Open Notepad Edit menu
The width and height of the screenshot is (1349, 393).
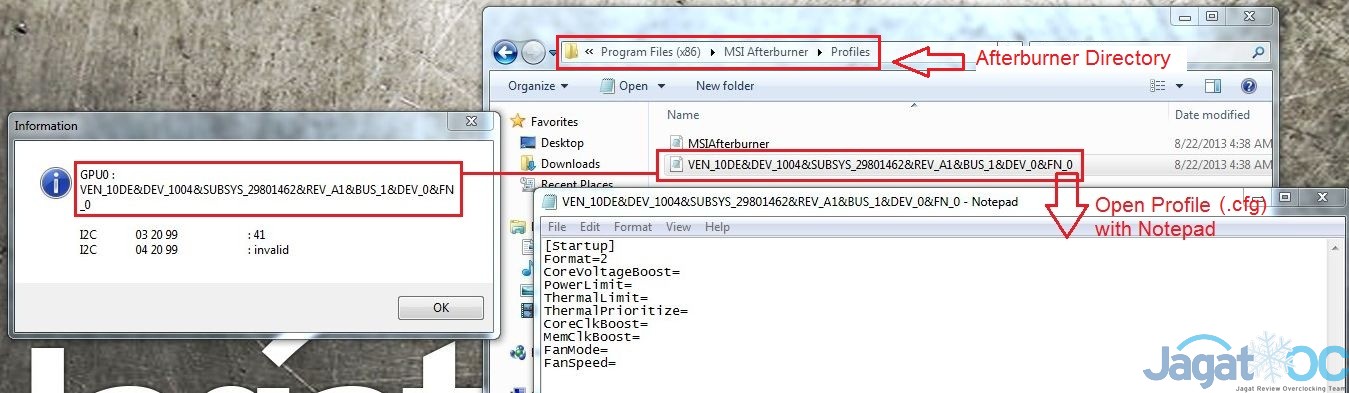point(590,227)
